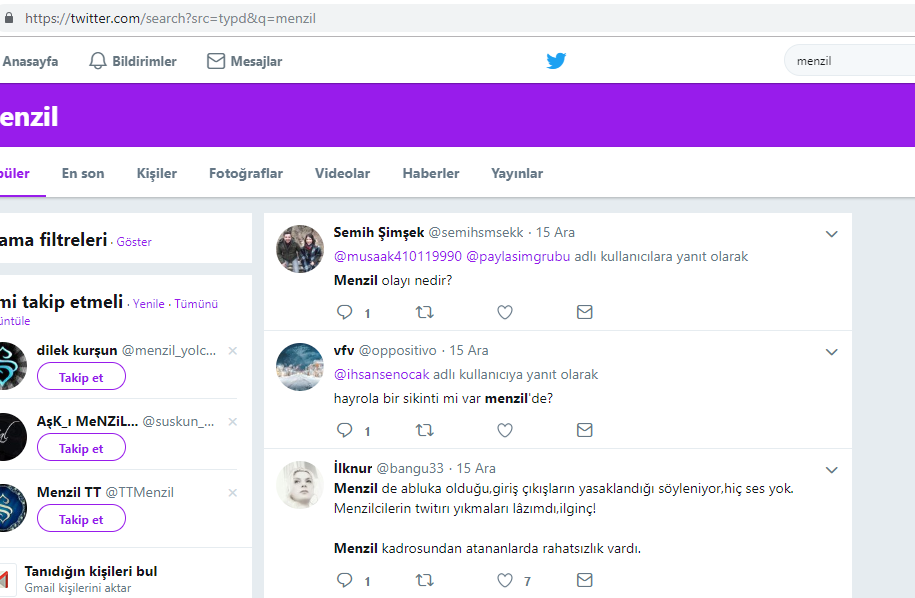Click the Twitter bird logo

(557, 61)
